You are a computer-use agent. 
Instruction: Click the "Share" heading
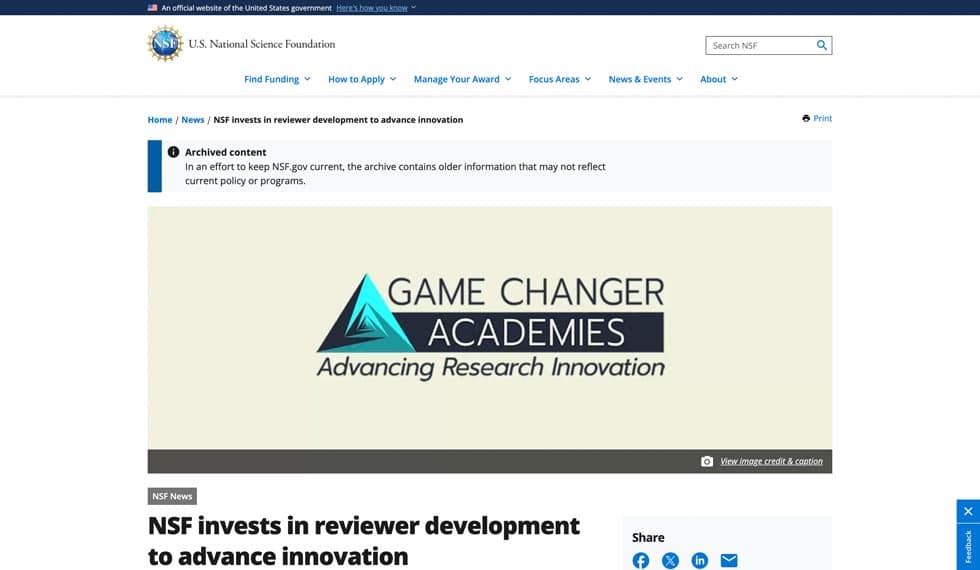tap(648, 538)
